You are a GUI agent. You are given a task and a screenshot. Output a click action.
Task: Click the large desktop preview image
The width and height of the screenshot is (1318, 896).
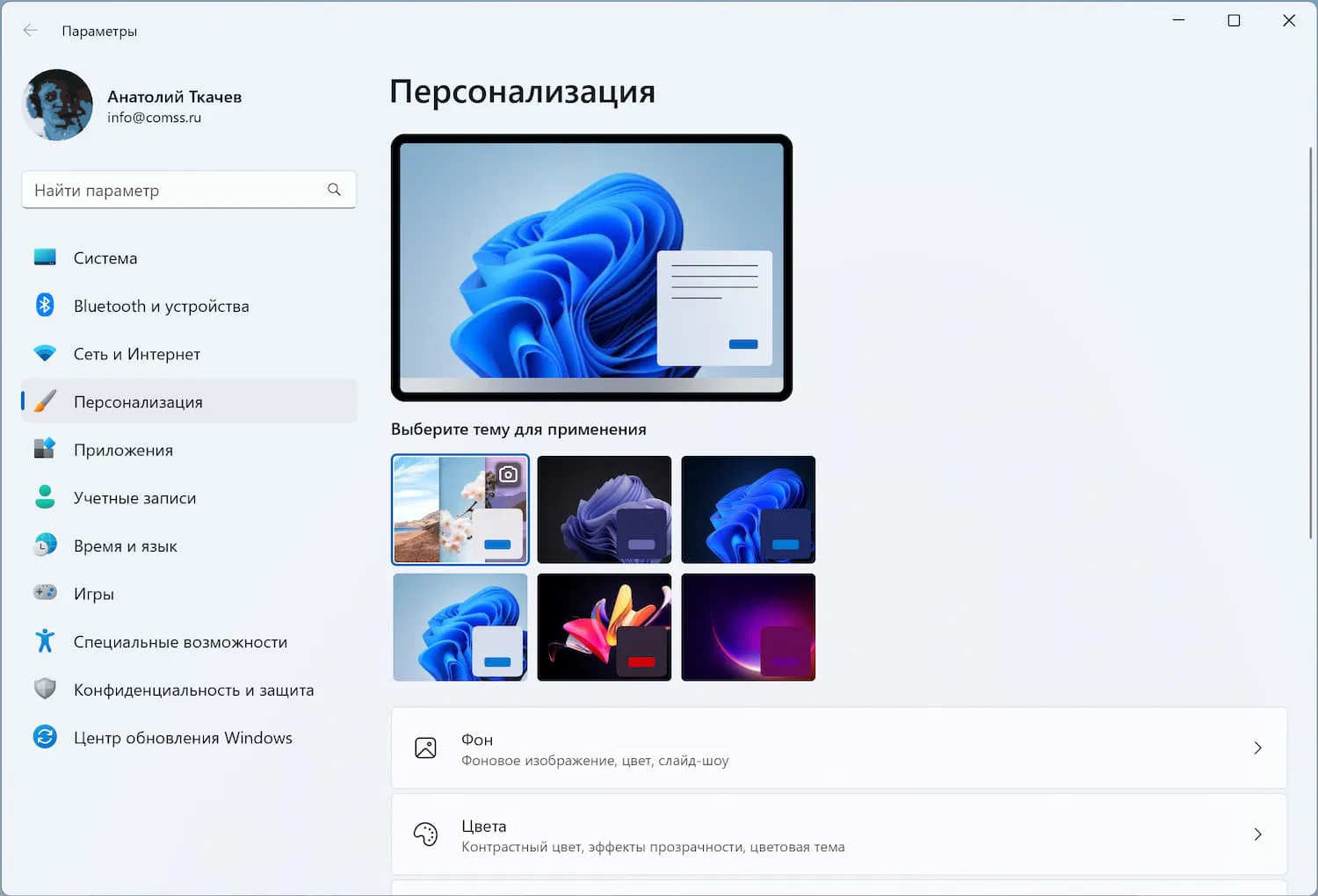[x=591, y=268]
